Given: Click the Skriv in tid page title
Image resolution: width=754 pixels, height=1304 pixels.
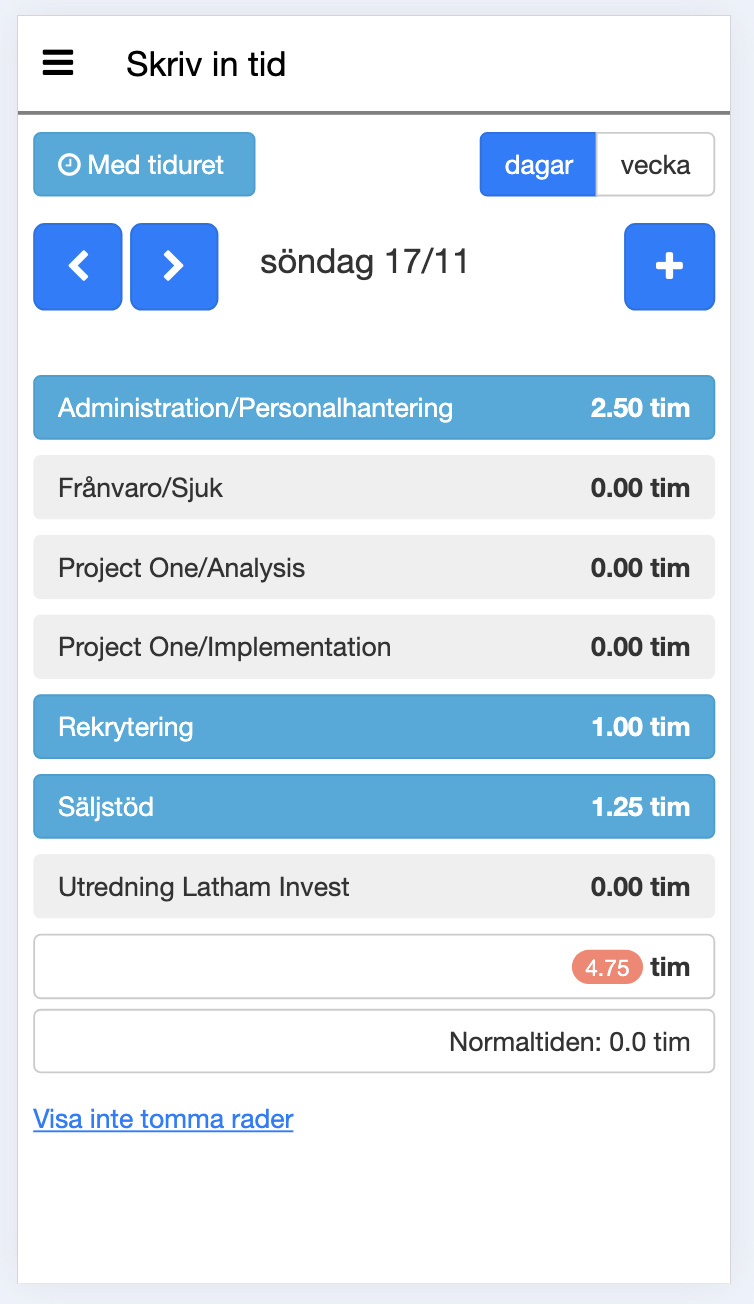Looking at the screenshot, I should [206, 64].
